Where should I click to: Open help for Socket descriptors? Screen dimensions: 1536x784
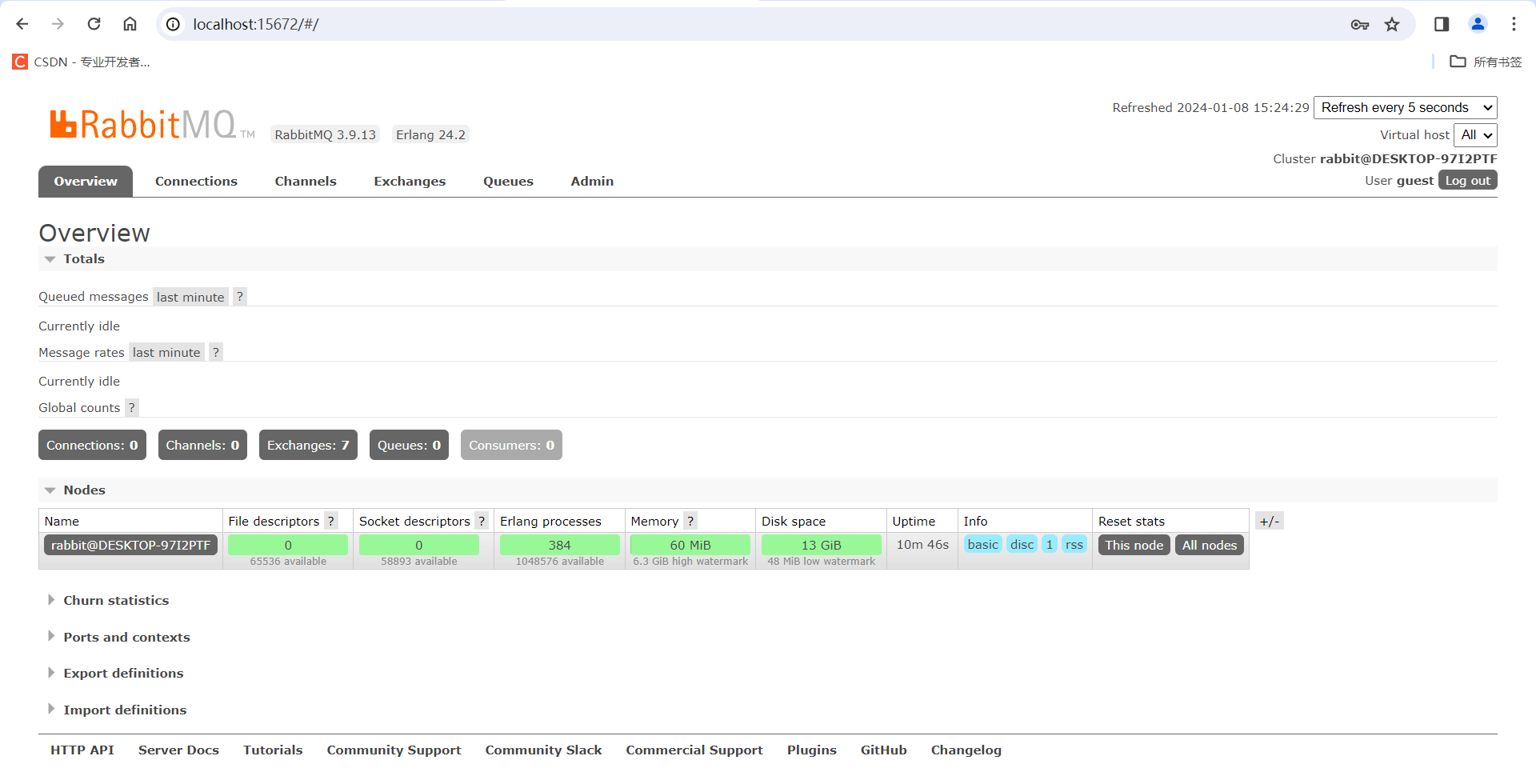482,521
